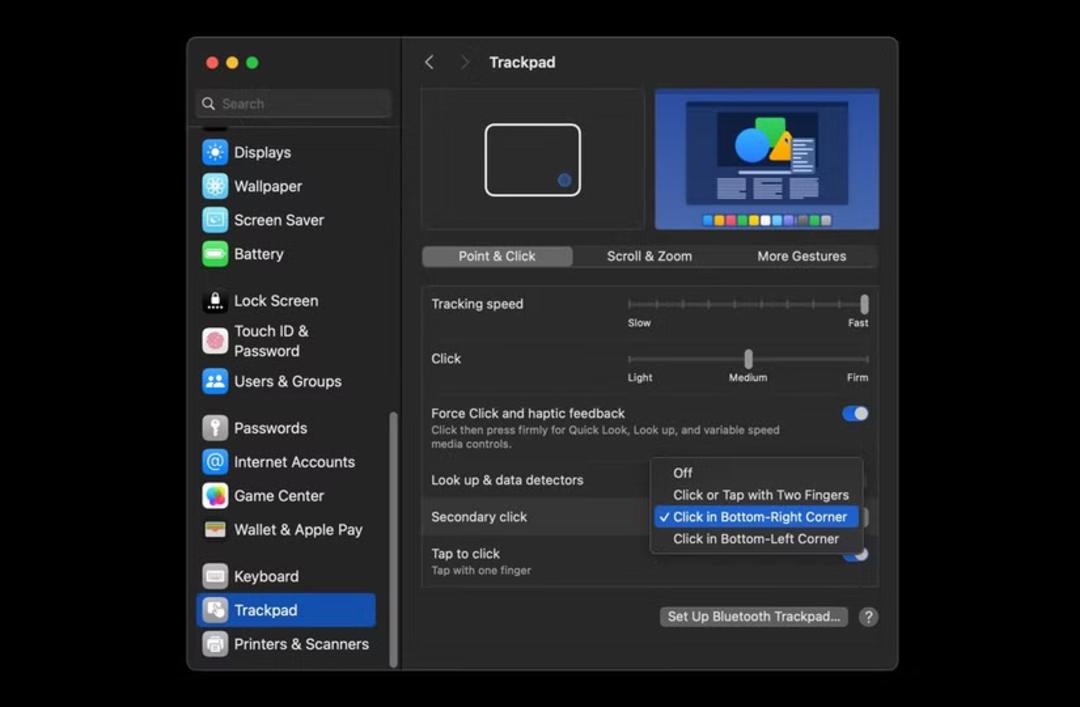
Task: Click Look up & data detectors label
Action: (507, 480)
